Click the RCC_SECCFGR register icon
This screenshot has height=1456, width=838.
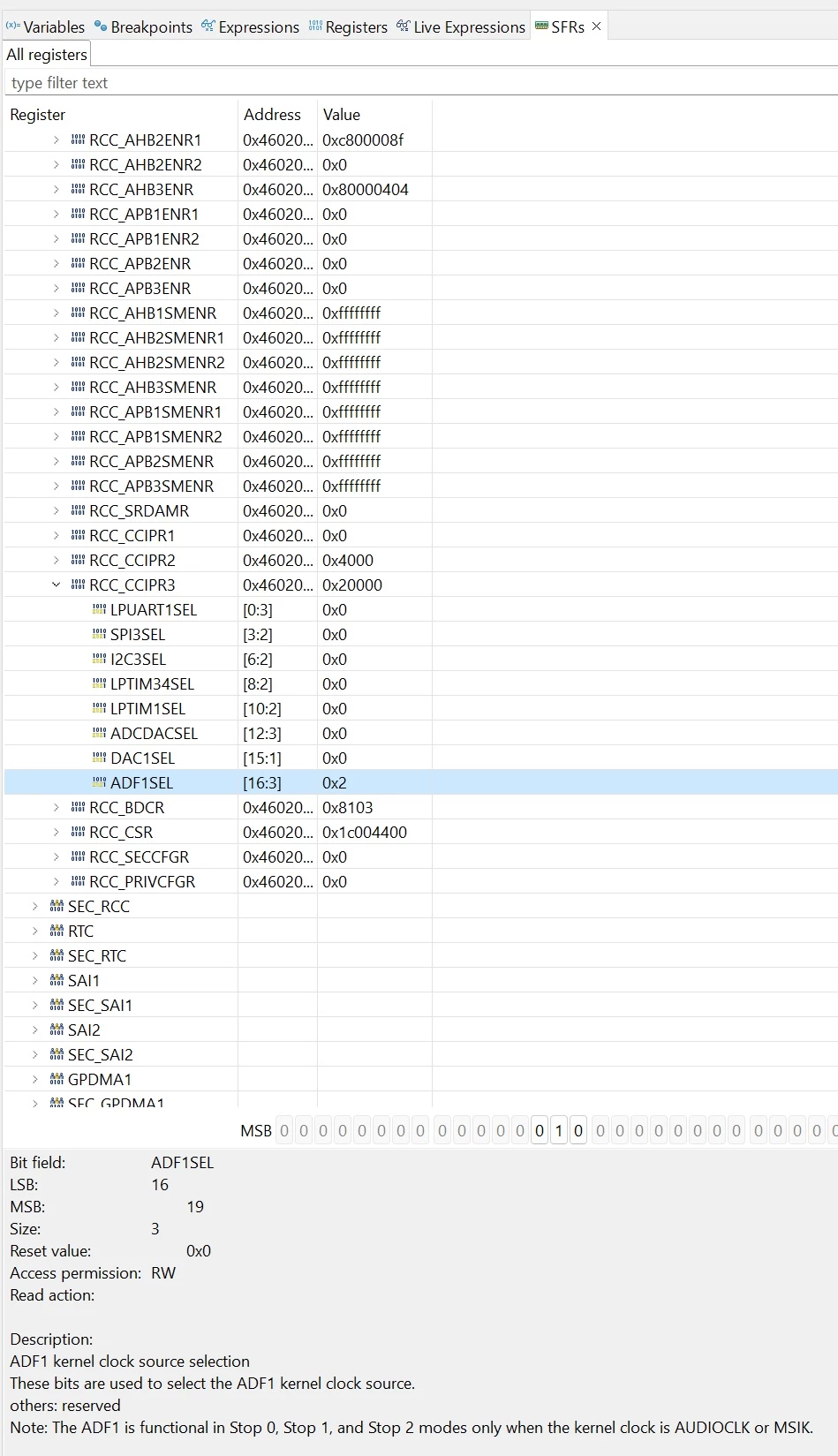tap(78, 856)
